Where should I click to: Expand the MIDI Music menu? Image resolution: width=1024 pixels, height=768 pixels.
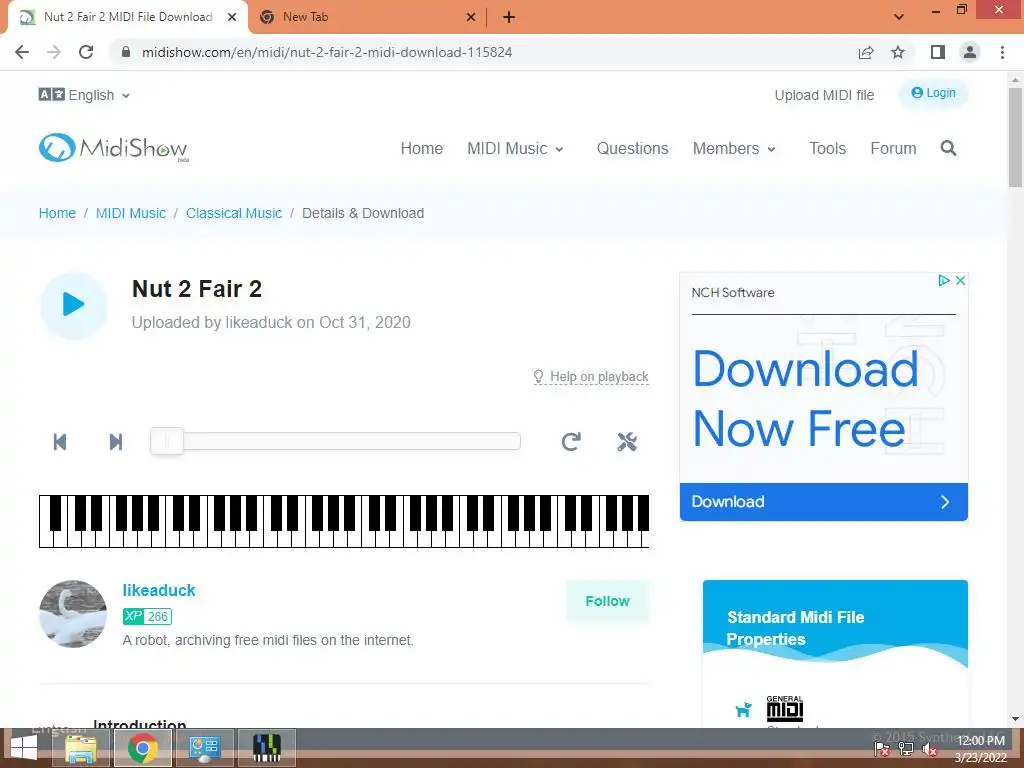click(x=515, y=149)
